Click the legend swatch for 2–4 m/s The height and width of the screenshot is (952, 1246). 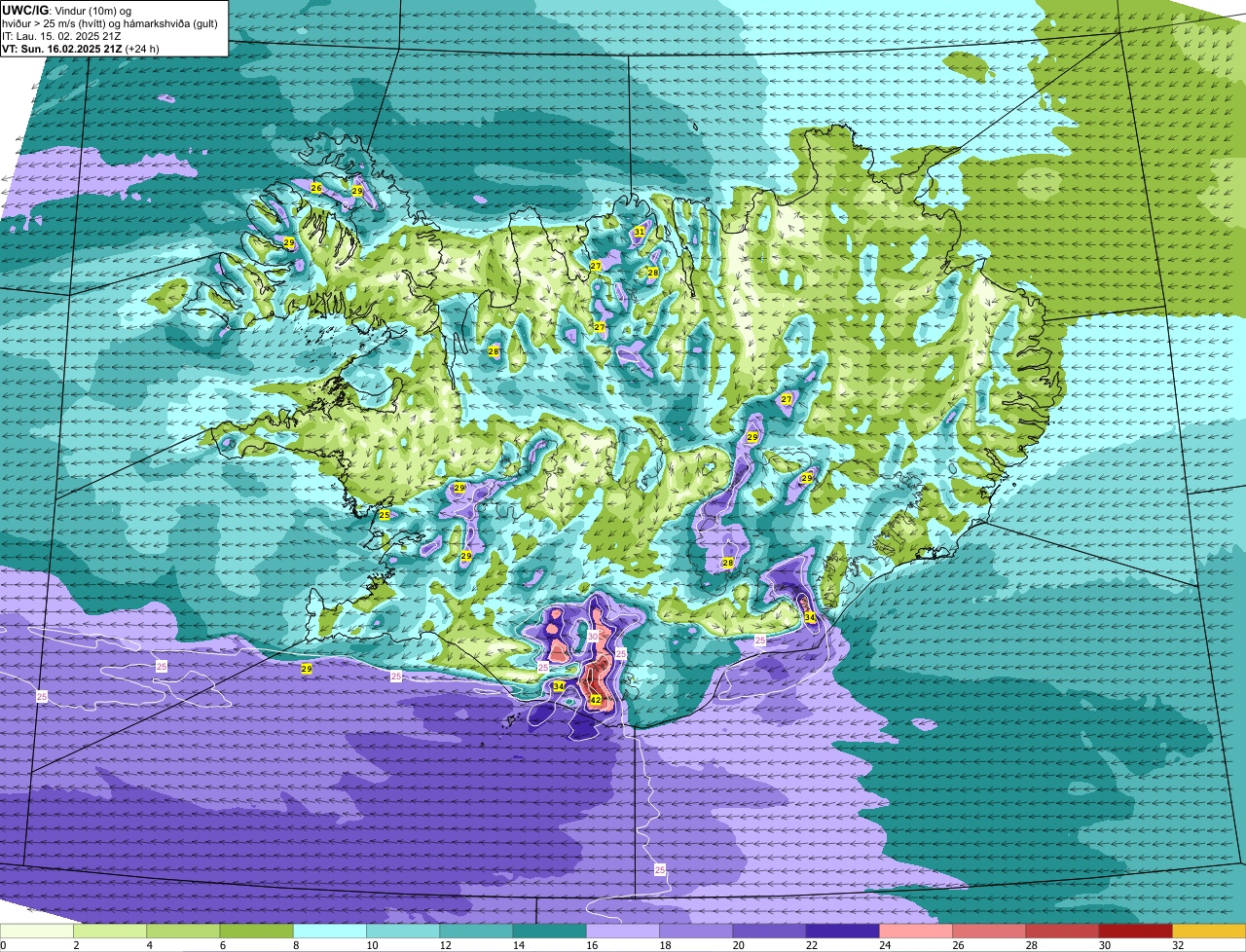[110, 931]
